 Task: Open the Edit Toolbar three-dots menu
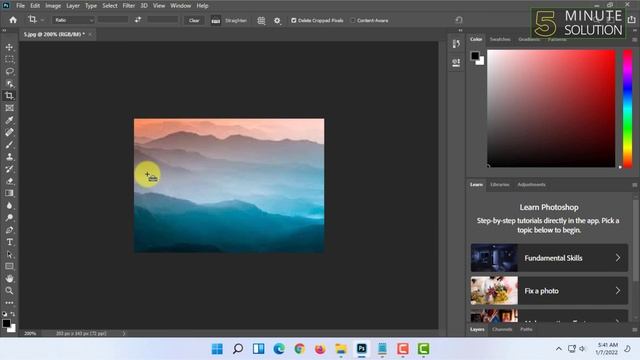9,303
